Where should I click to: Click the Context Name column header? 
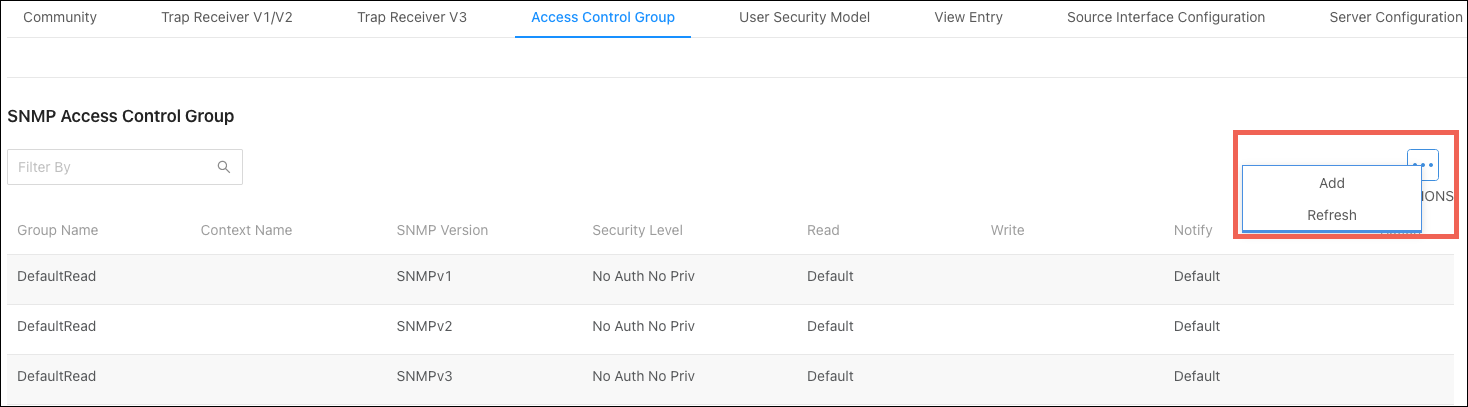coord(246,230)
